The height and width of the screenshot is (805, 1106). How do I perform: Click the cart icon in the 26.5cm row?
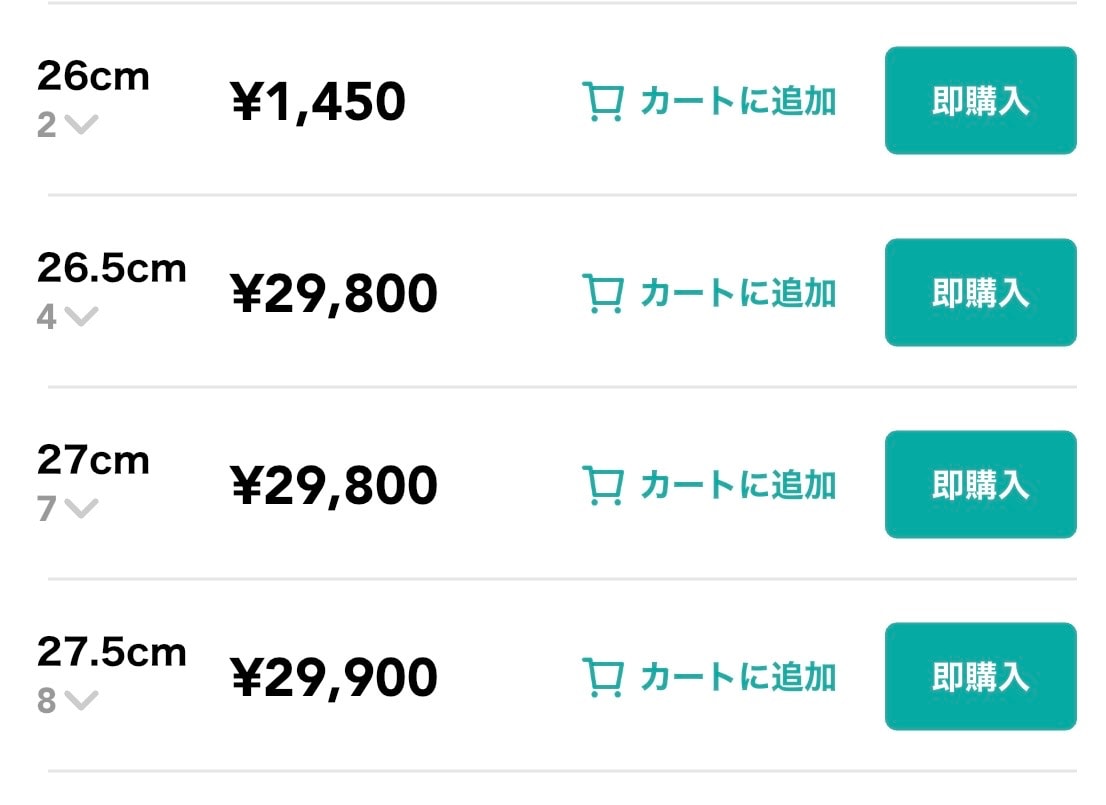603,294
